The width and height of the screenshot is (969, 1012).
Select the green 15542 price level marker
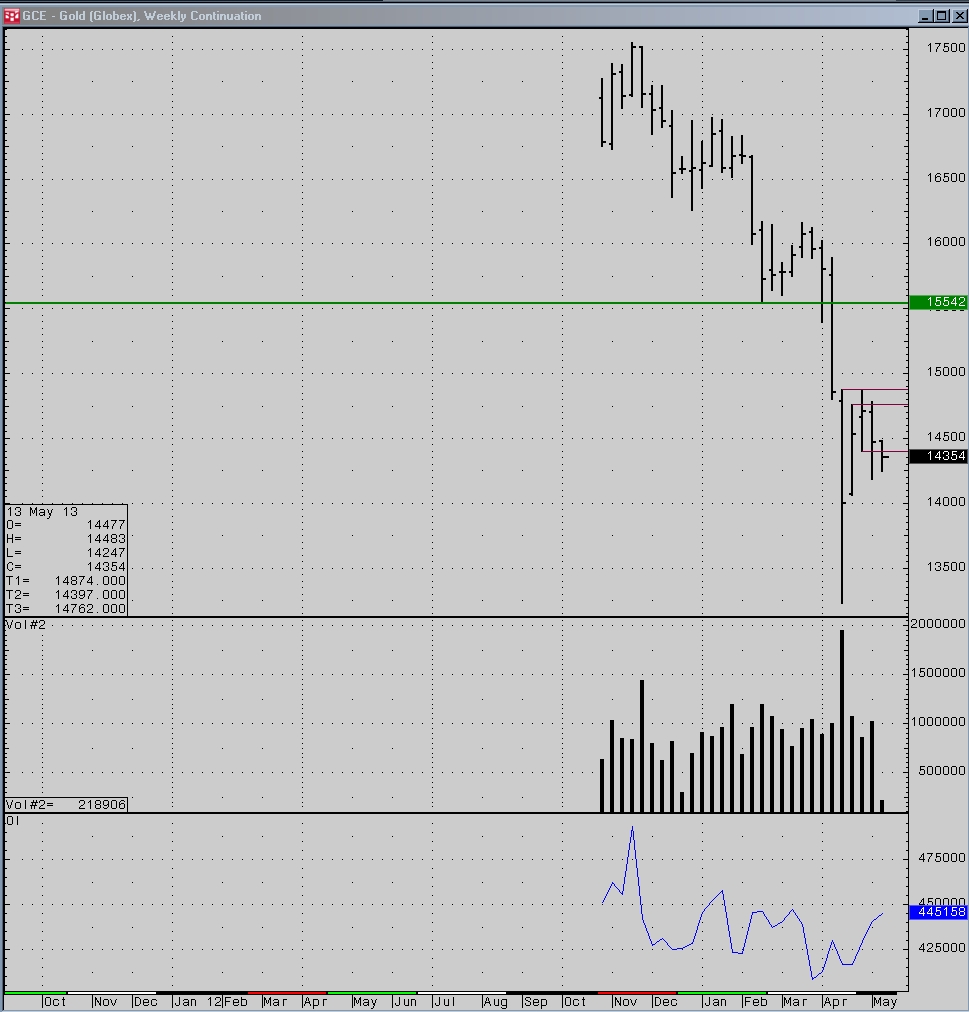click(x=938, y=302)
